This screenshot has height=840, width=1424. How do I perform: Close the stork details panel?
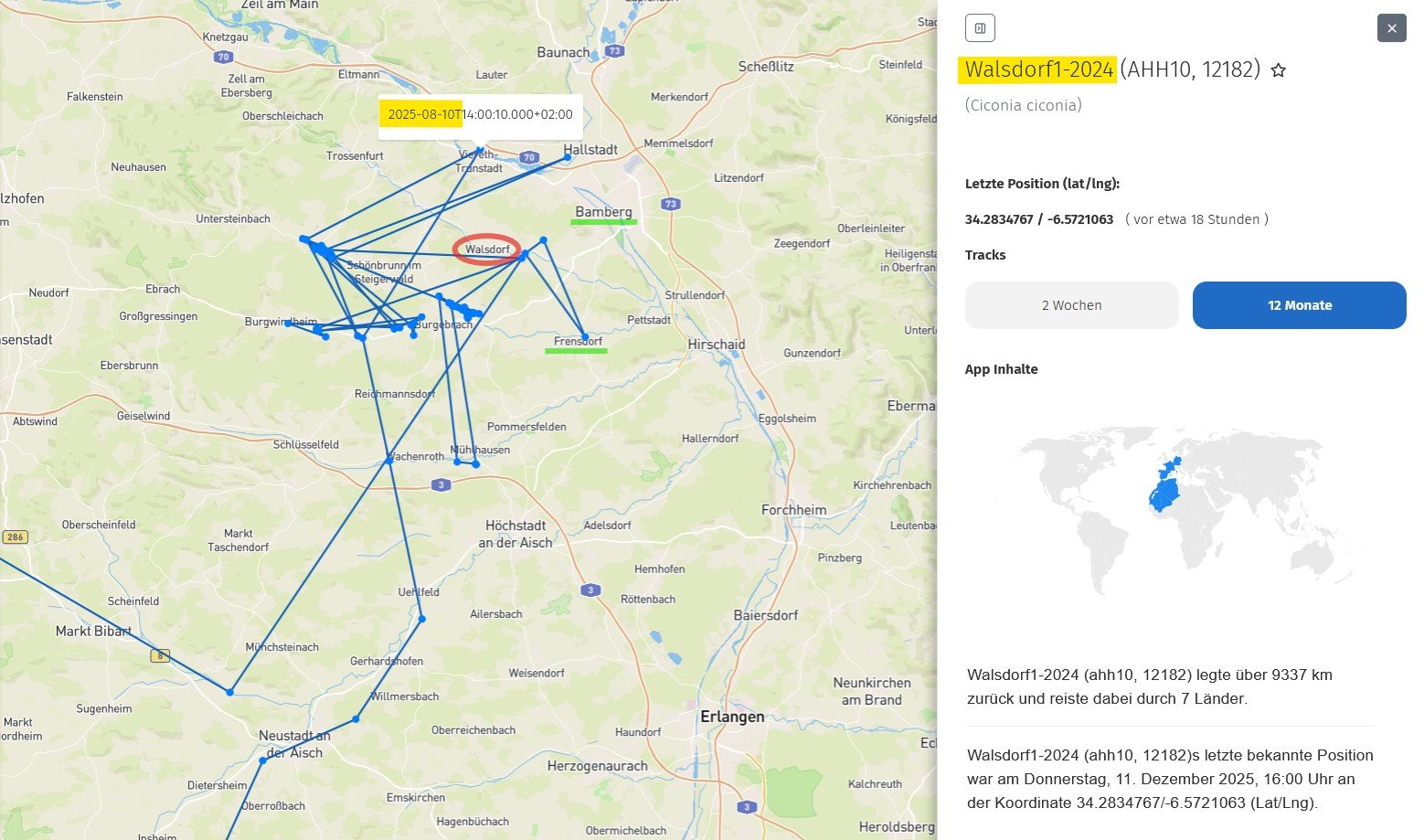pos(1391,28)
